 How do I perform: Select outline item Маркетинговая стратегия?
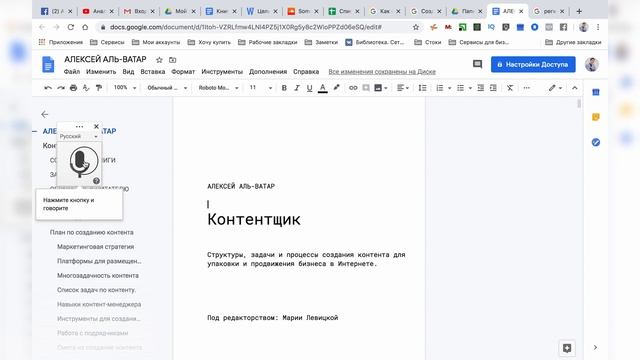[96, 247]
